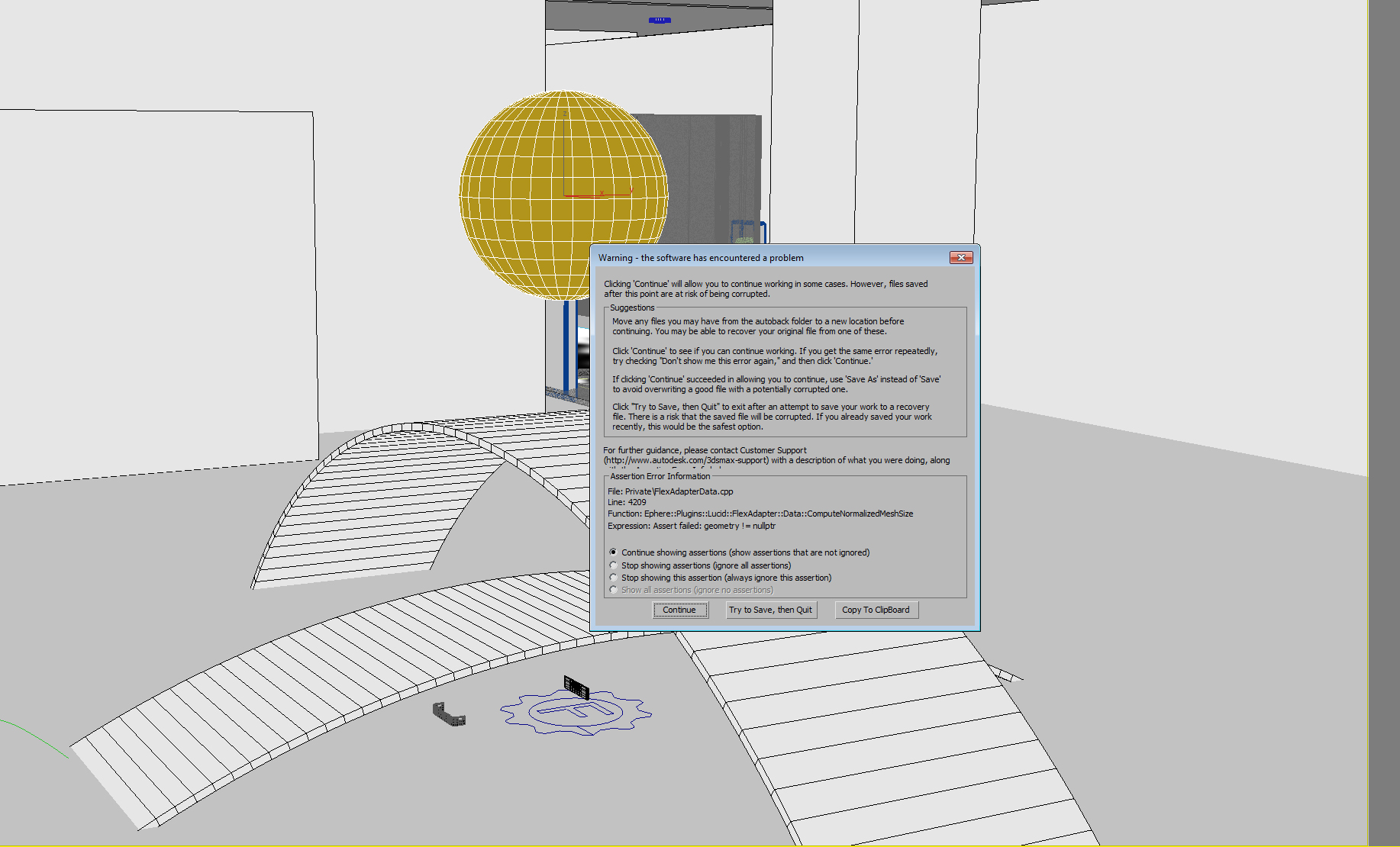Viewport: 1400px width, 847px height.
Task: Pick the small black grid panel object
Action: (576, 687)
